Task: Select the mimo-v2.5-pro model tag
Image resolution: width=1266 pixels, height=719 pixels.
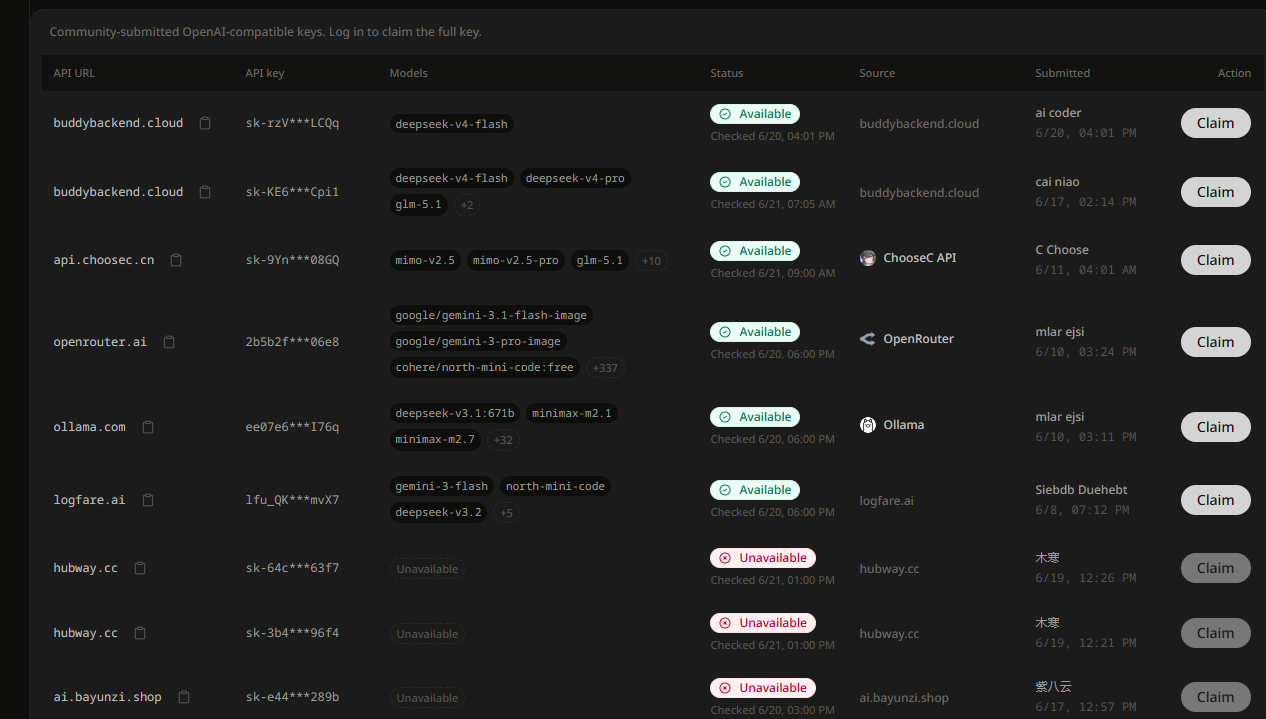Action: pyautogui.click(x=516, y=260)
